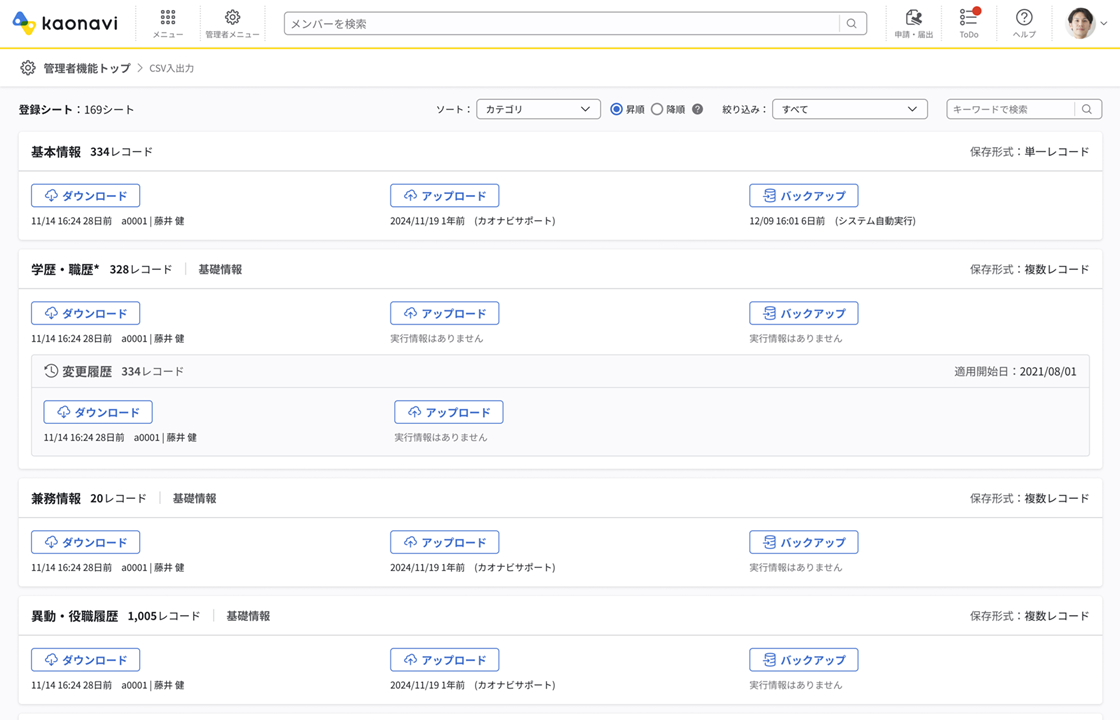Click アップロード for 学歴・職歴 sheet
The height and width of the screenshot is (720, 1120).
[444, 313]
